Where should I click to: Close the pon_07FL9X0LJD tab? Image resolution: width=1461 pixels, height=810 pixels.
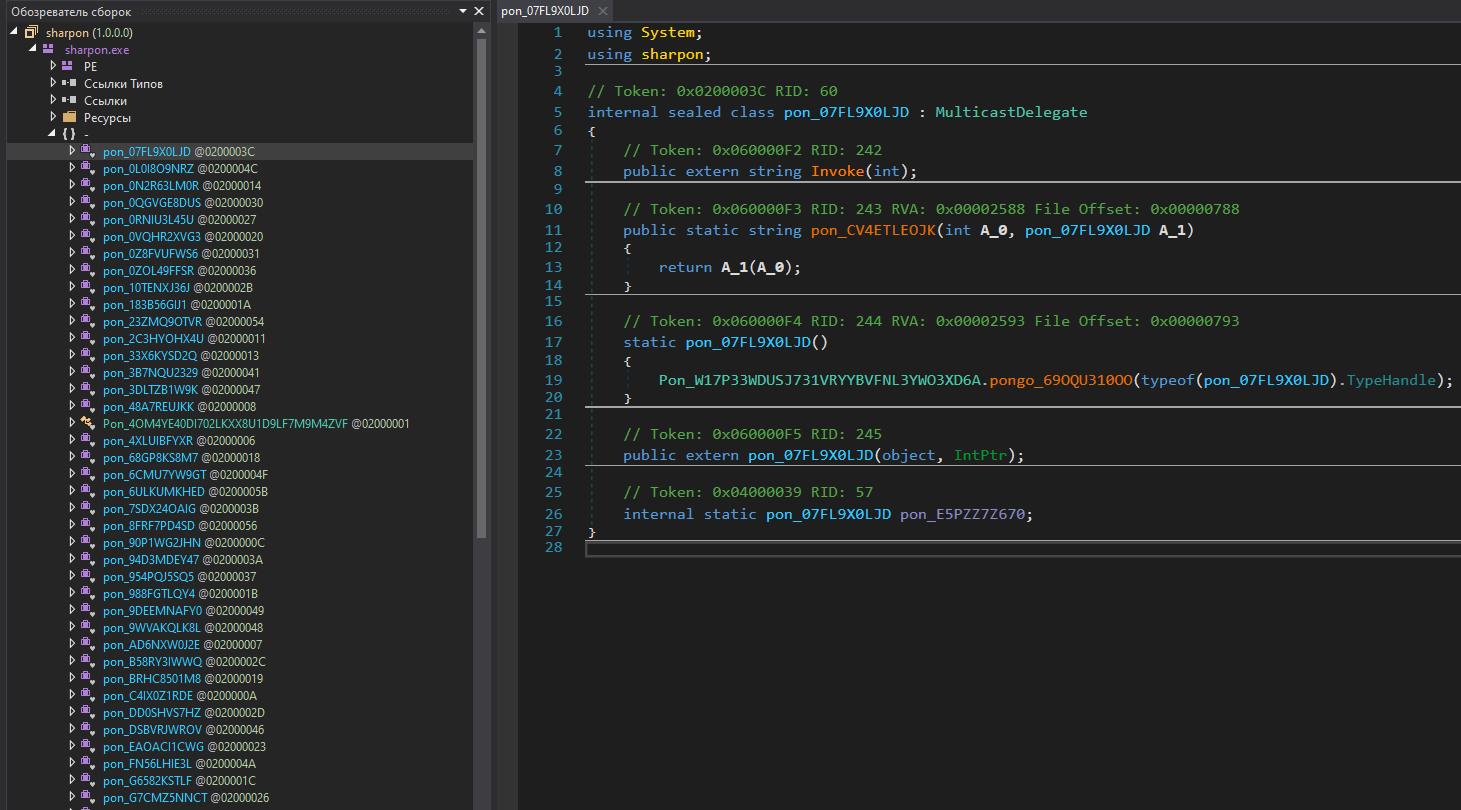click(x=604, y=11)
